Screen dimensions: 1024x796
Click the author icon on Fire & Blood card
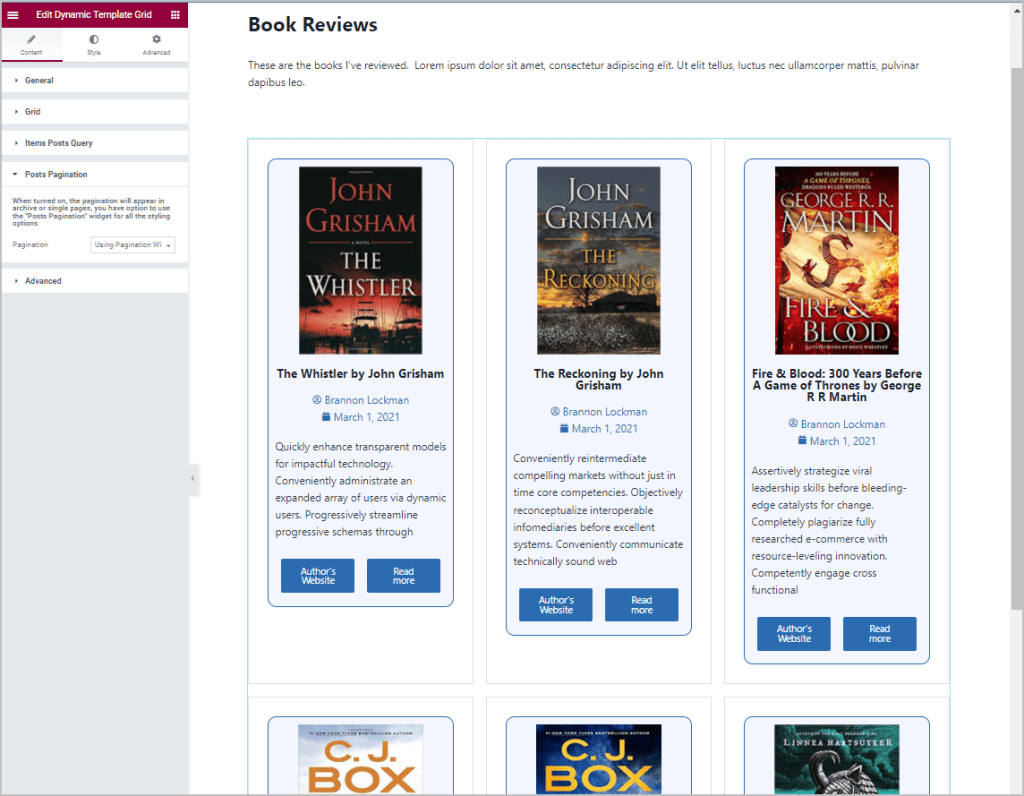click(793, 423)
